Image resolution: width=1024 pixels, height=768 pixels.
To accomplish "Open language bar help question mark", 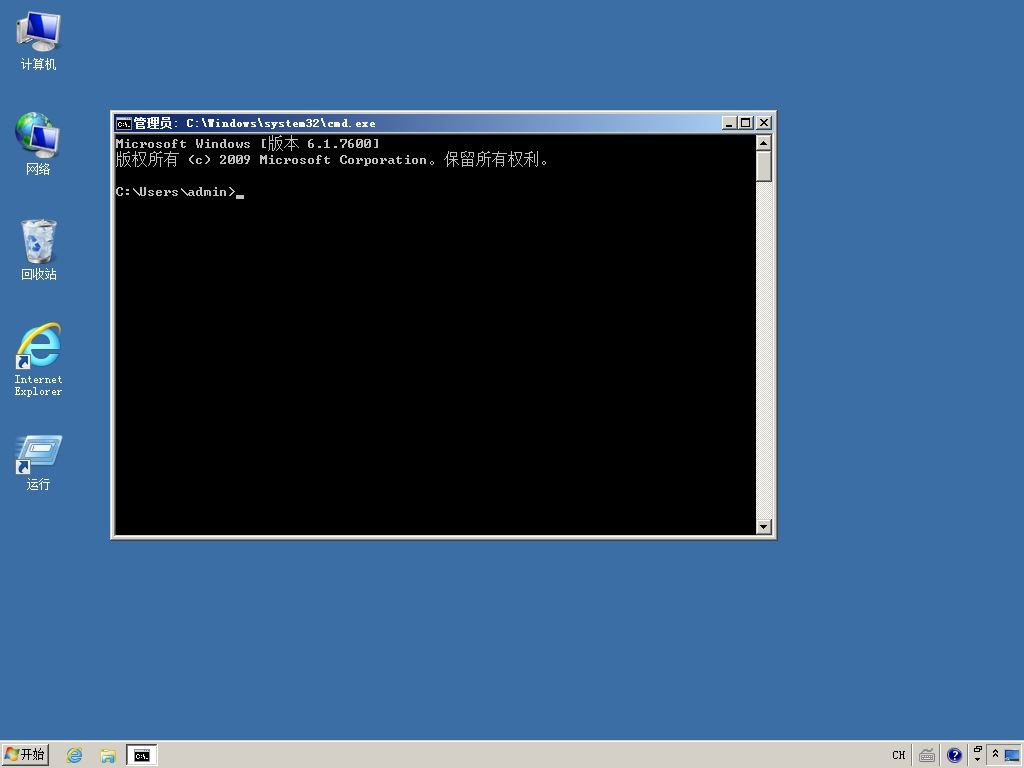I will click(x=954, y=756).
